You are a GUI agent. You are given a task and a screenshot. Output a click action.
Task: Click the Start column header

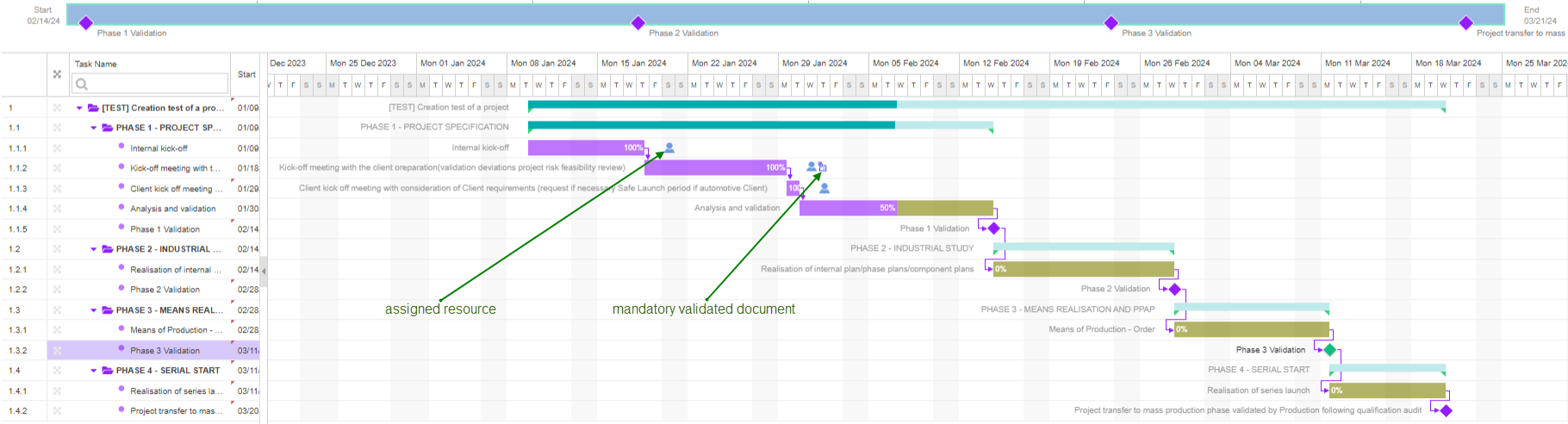[x=246, y=74]
